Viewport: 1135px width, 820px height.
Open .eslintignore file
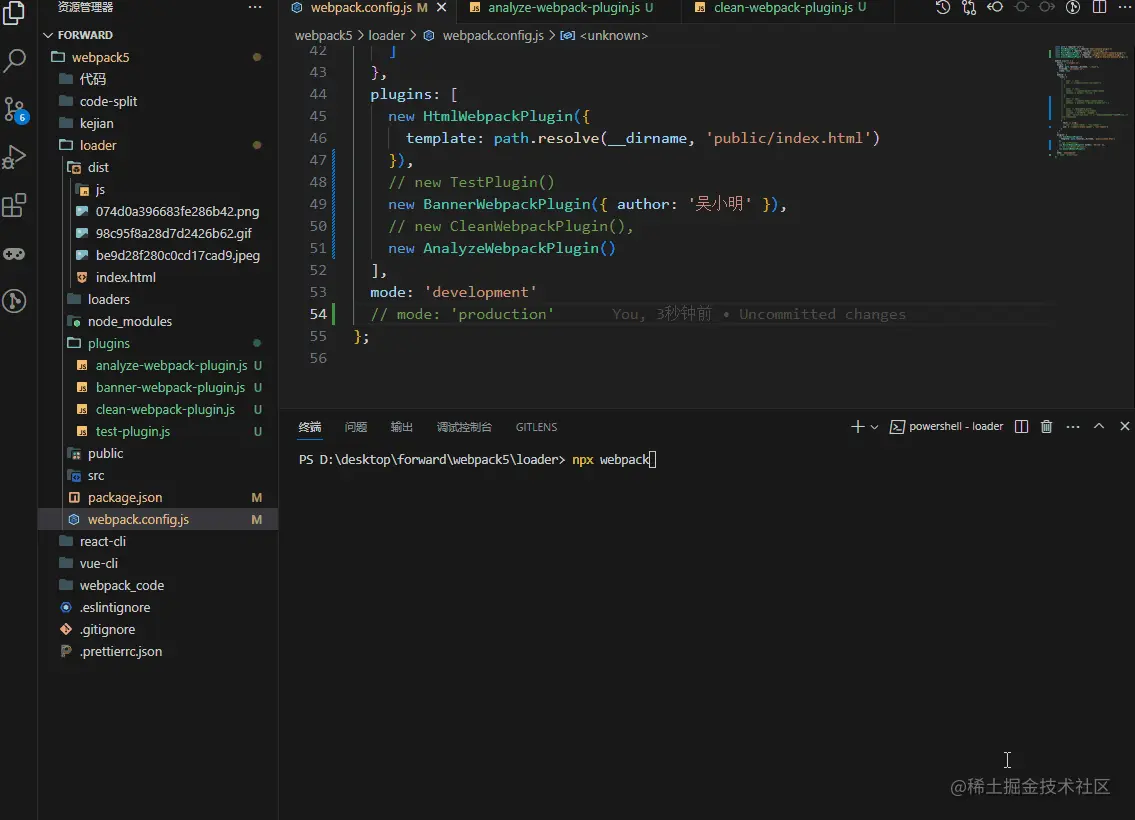[158, 607]
